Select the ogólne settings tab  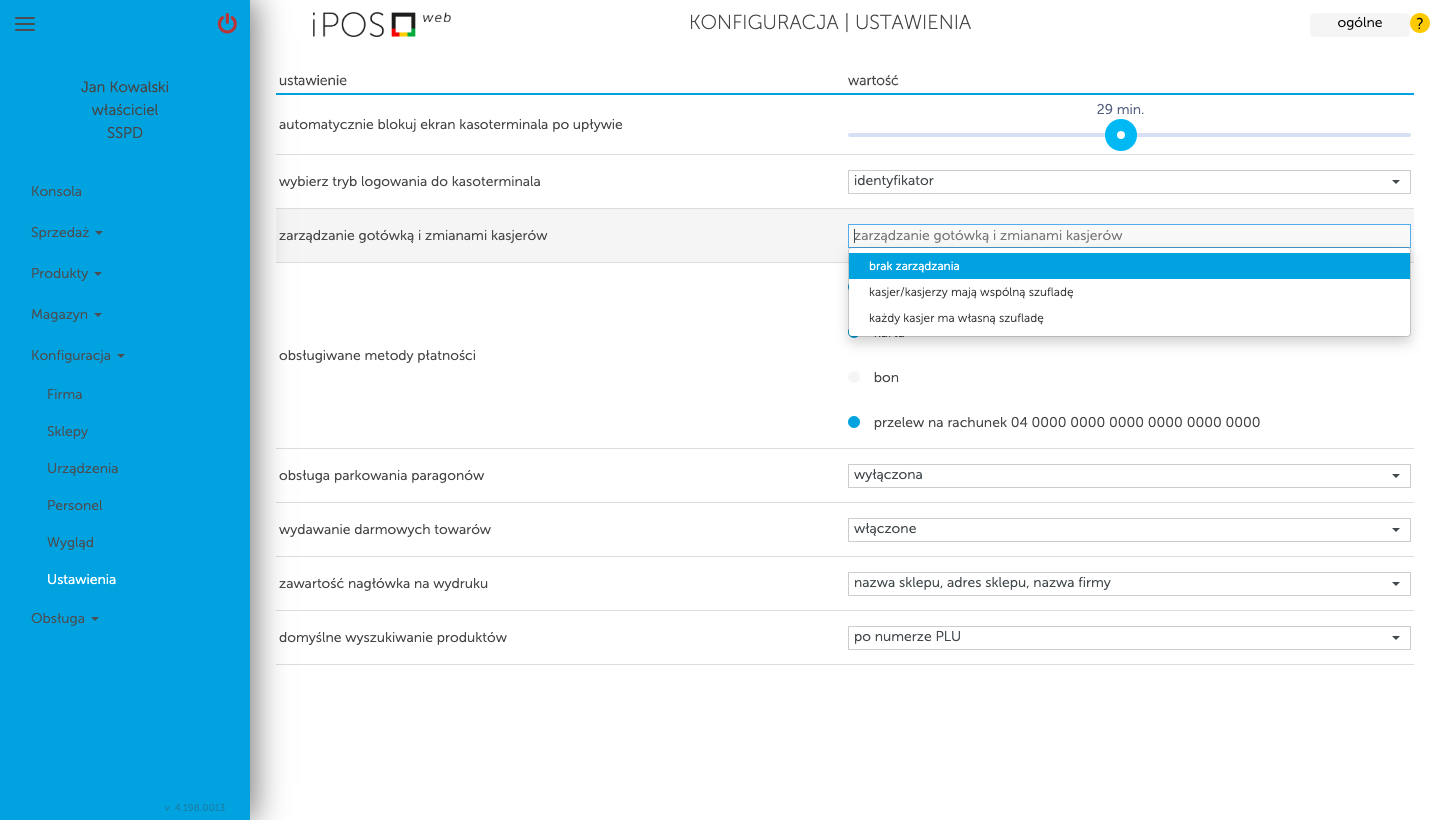[x=1359, y=24]
